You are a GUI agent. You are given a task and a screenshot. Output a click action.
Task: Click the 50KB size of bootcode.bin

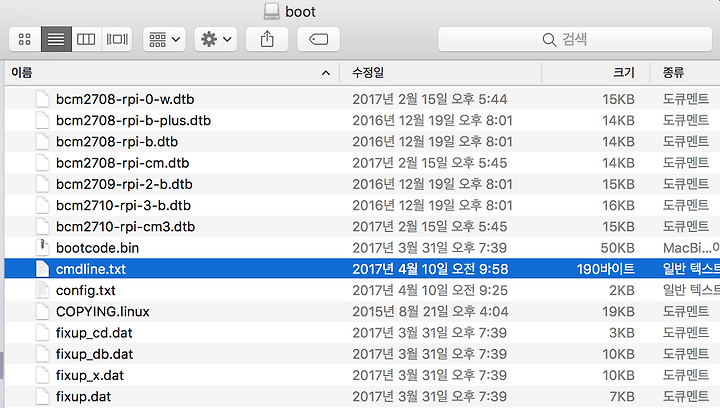(x=618, y=248)
